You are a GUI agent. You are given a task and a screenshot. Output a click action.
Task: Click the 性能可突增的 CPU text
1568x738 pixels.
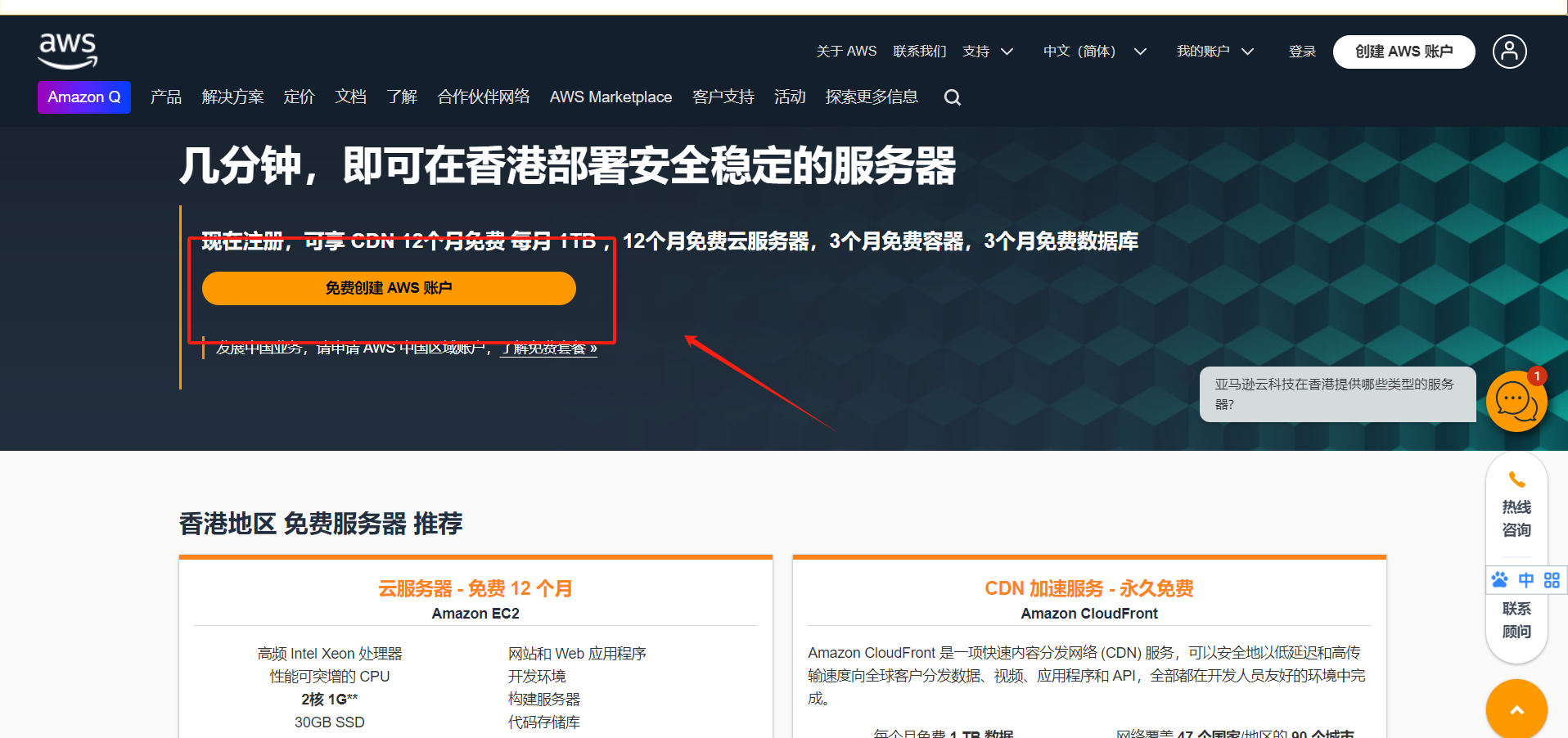click(330, 677)
